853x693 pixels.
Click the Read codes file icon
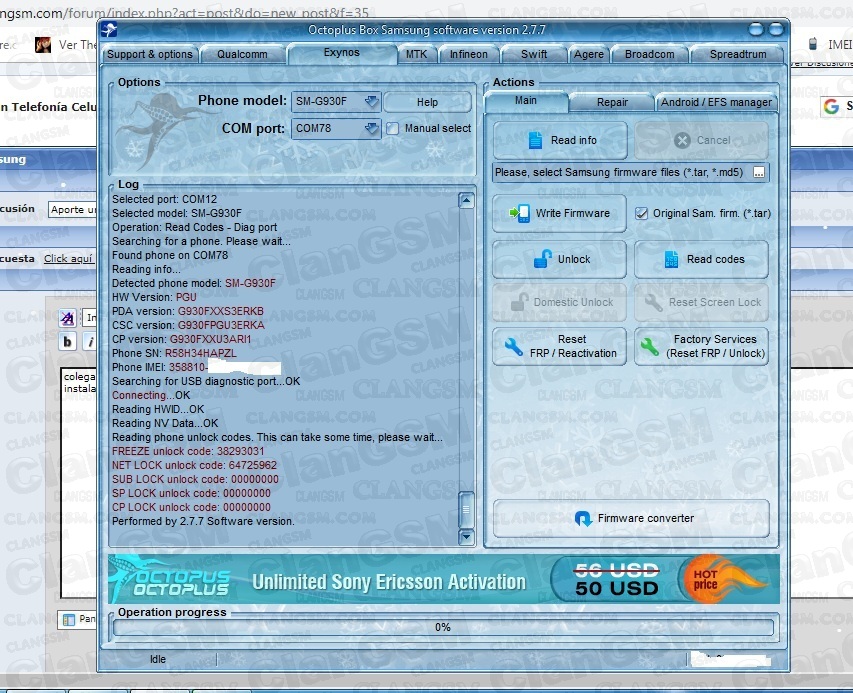[x=671, y=259]
